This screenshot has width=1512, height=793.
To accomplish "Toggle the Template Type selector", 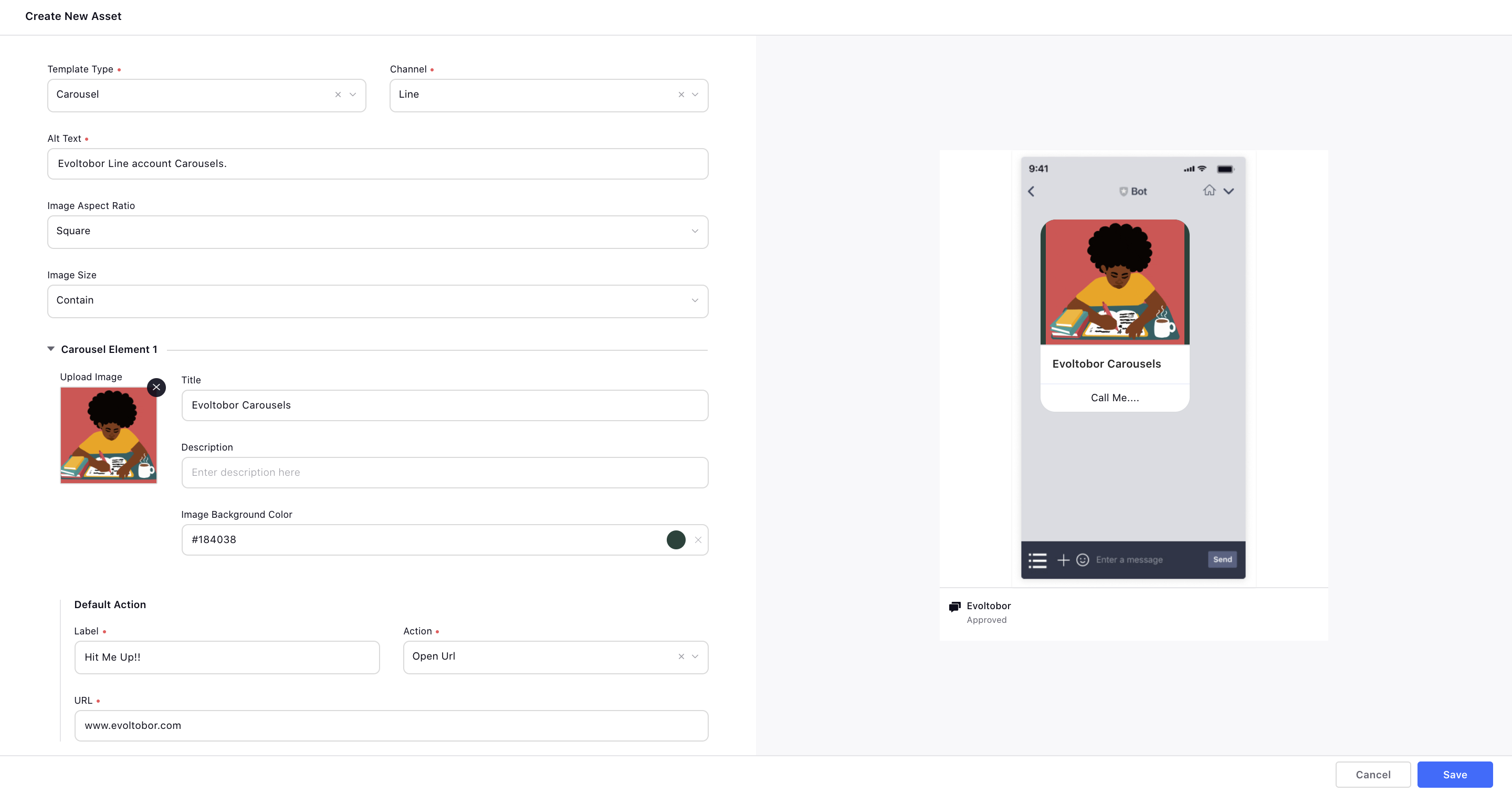I will coord(353,94).
